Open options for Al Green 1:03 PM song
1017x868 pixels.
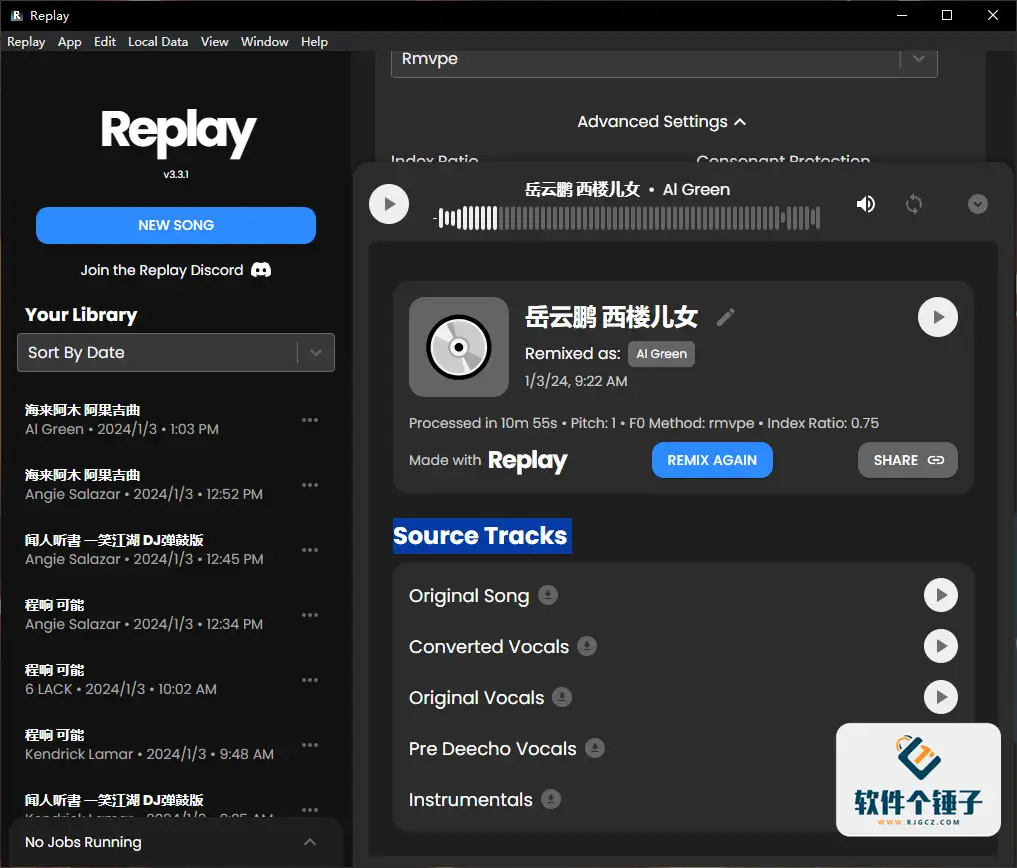310,420
